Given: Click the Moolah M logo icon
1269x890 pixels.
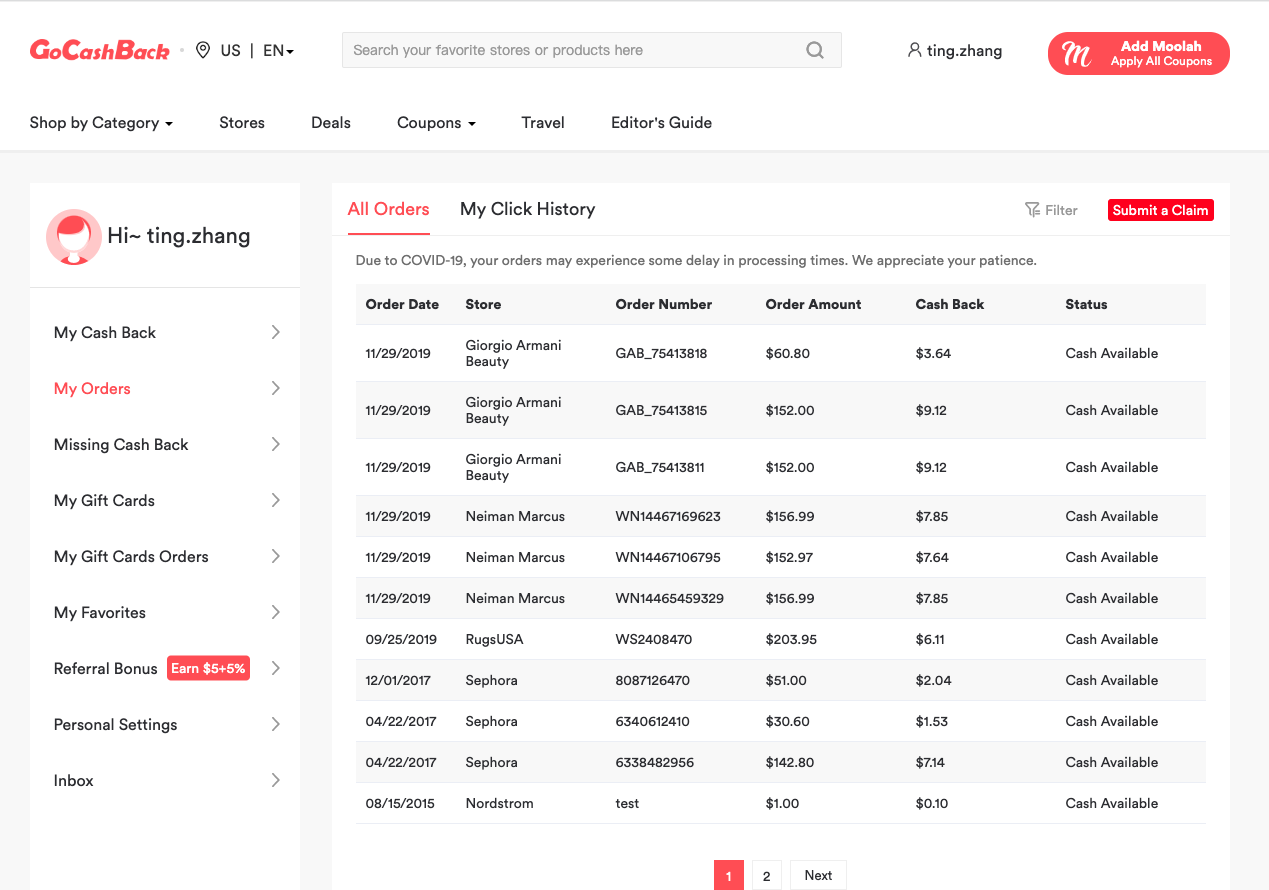Looking at the screenshot, I should pos(1077,54).
